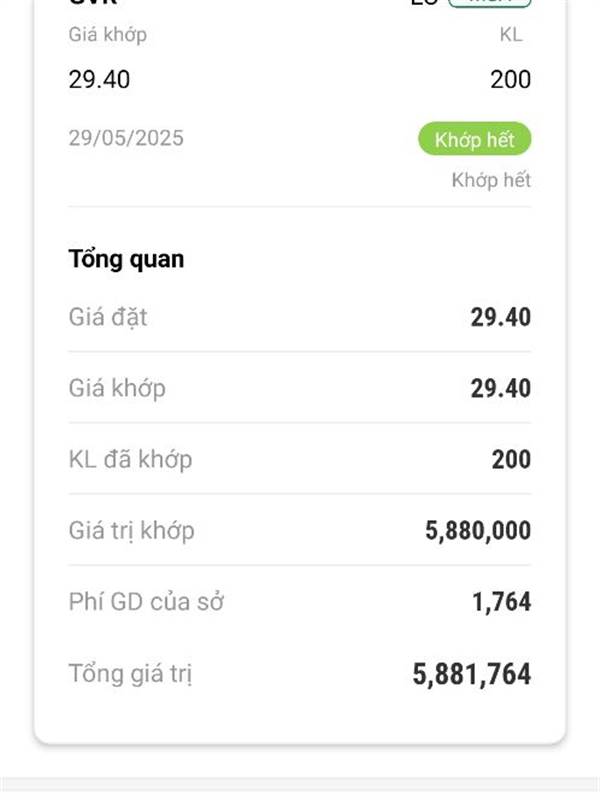This screenshot has height=800, width=600.
Task: Select the KL đã khớp value 200
Action: click(511, 460)
